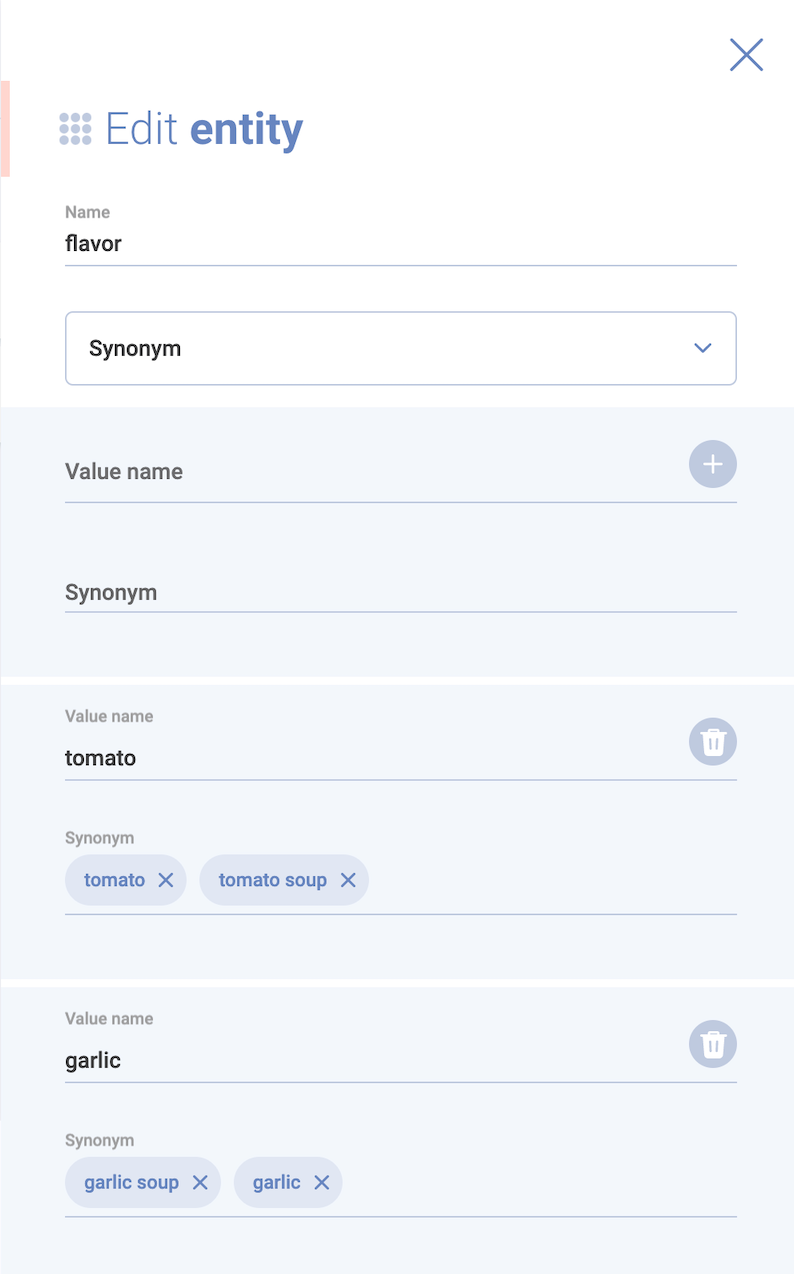Focus the entity Name field 'flavor'
The image size is (794, 1274).
[400, 244]
